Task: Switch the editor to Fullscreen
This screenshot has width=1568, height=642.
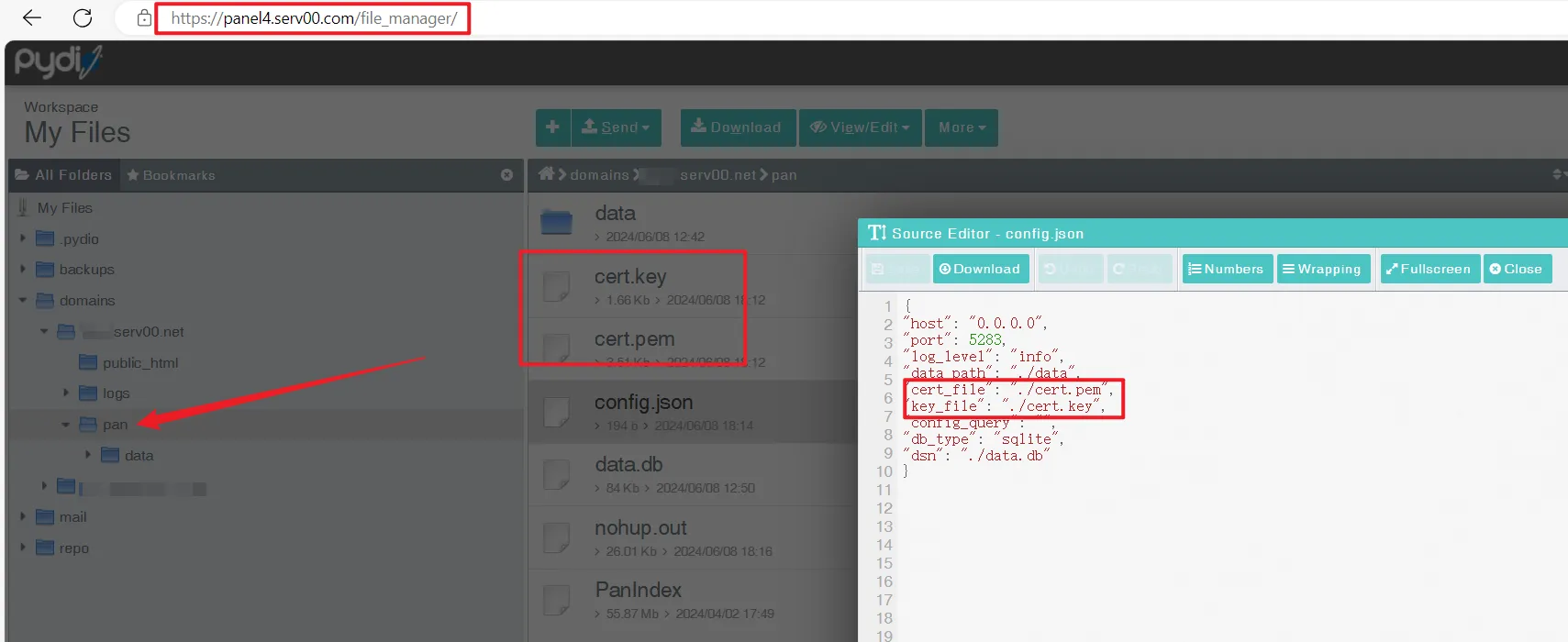Action: pos(1429,269)
